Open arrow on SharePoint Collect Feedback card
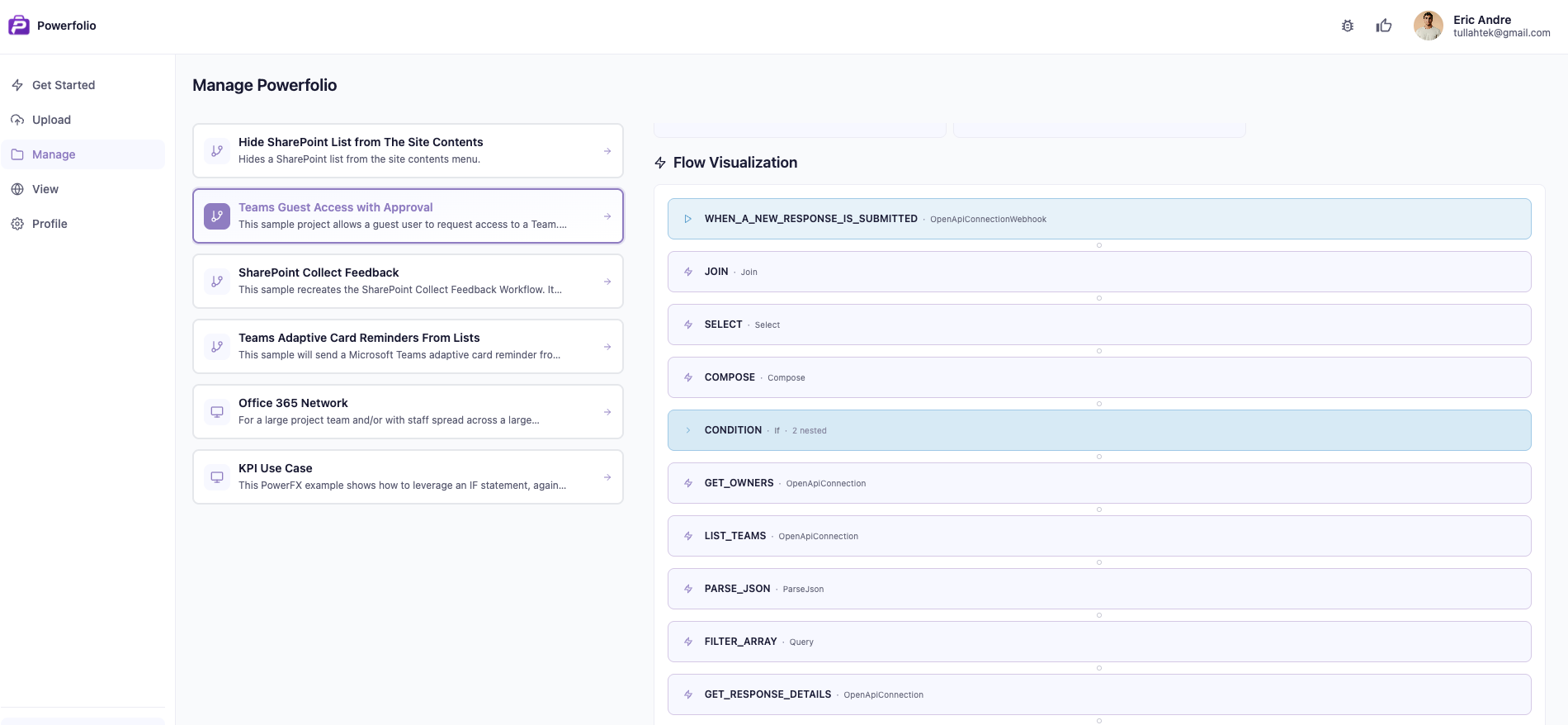The height and width of the screenshot is (725, 1568). [607, 282]
